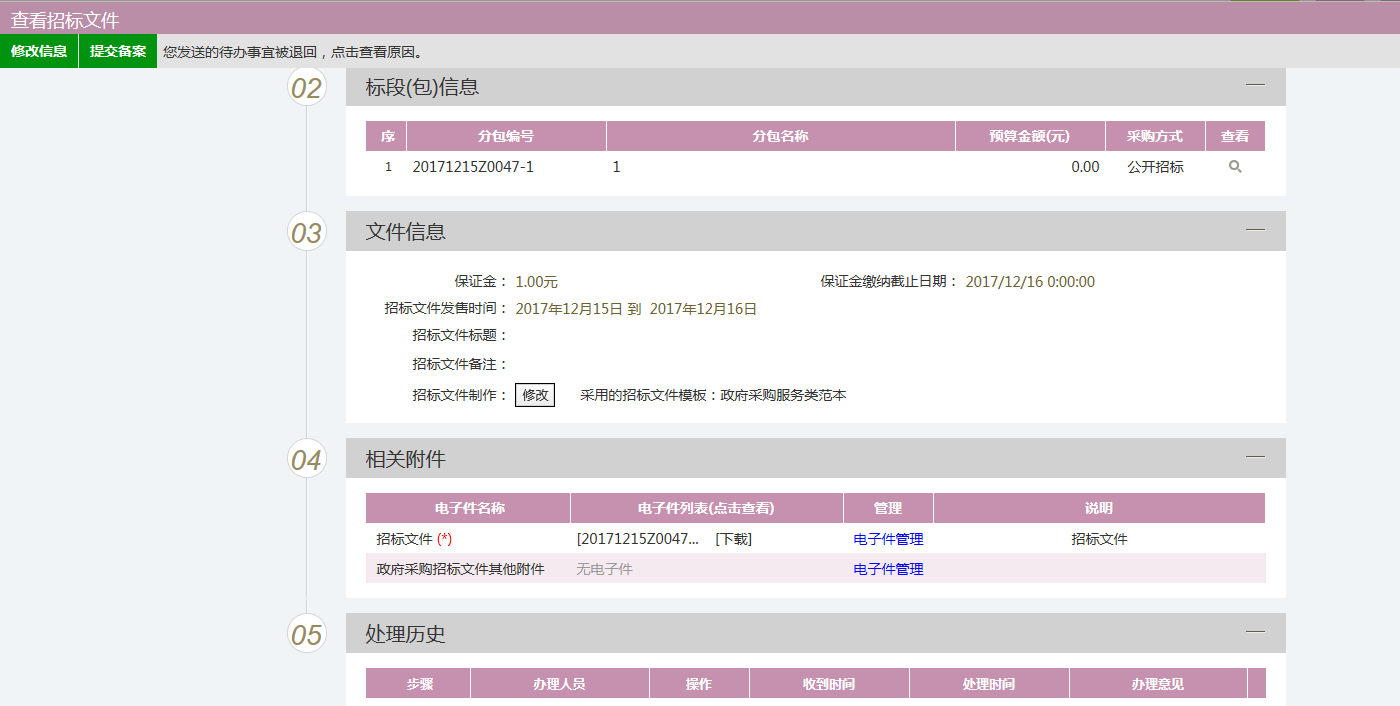Open 电子件管理 for 政府采购招标文件其他附件
Screen dimensions: 1400x706
click(x=888, y=569)
